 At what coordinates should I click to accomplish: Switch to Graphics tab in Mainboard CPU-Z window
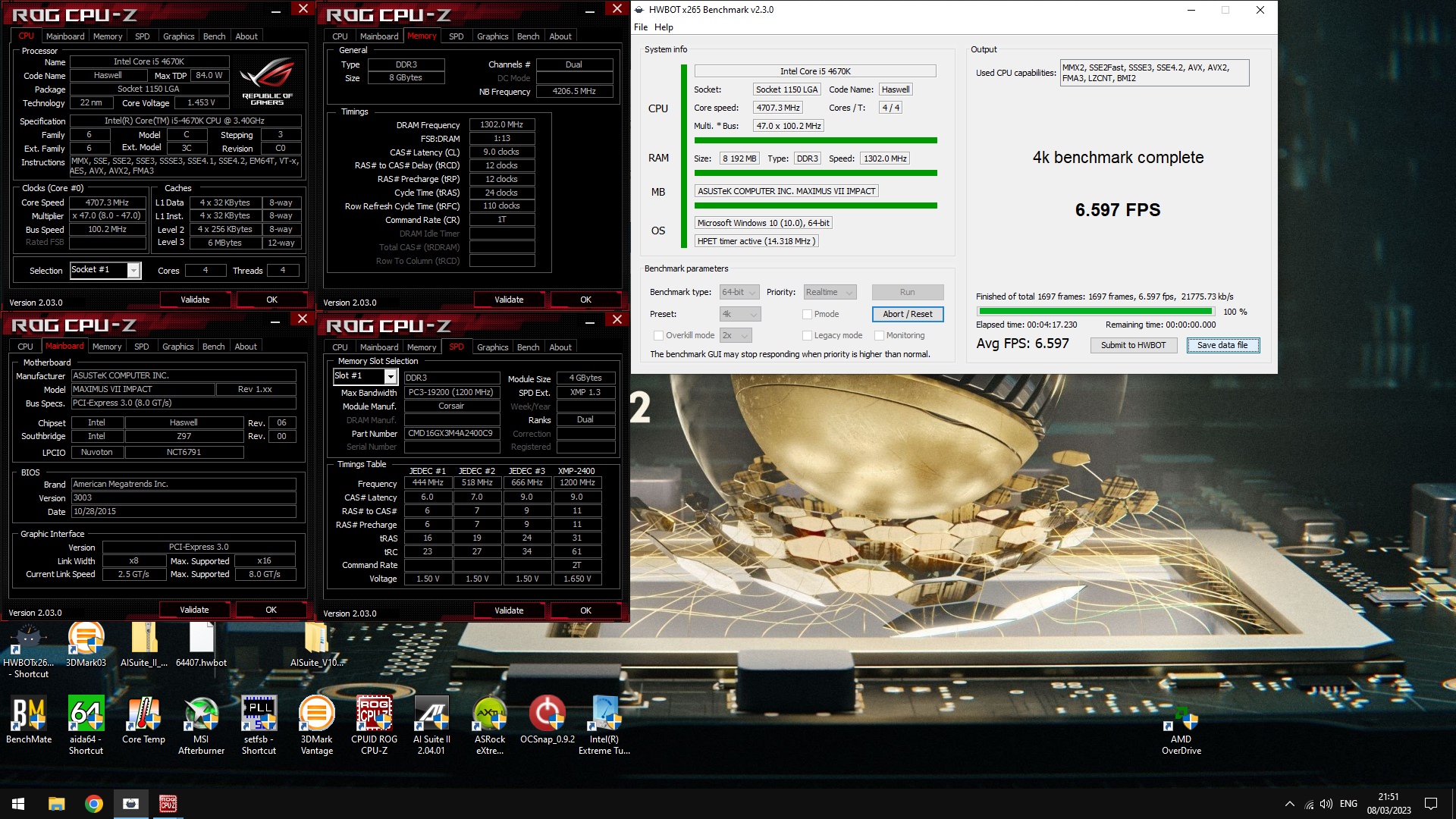(x=178, y=347)
